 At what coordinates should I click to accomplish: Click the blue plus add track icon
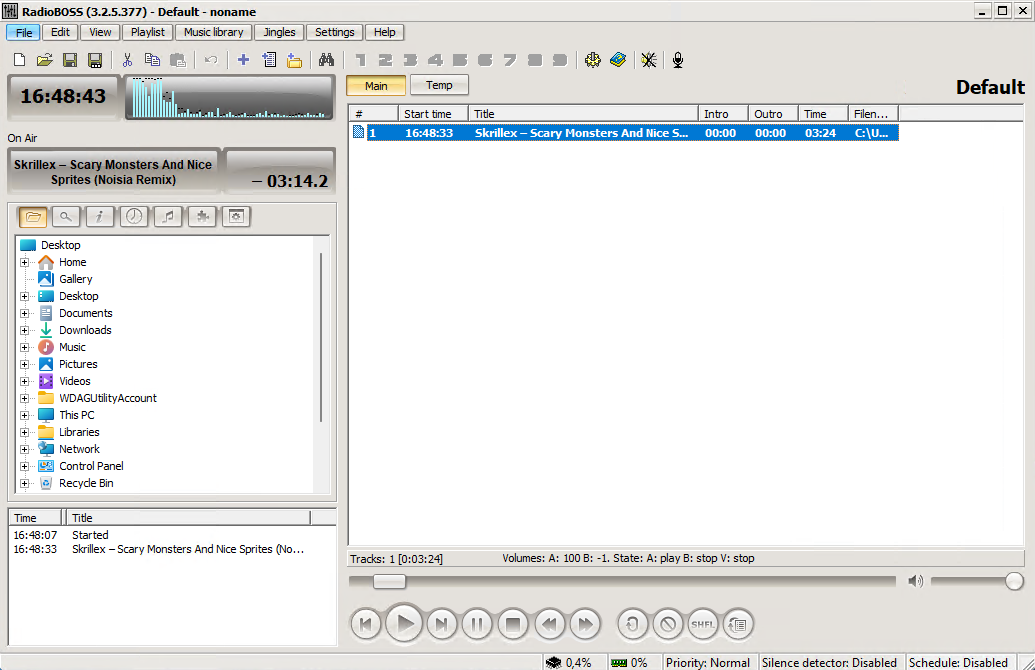pos(243,60)
